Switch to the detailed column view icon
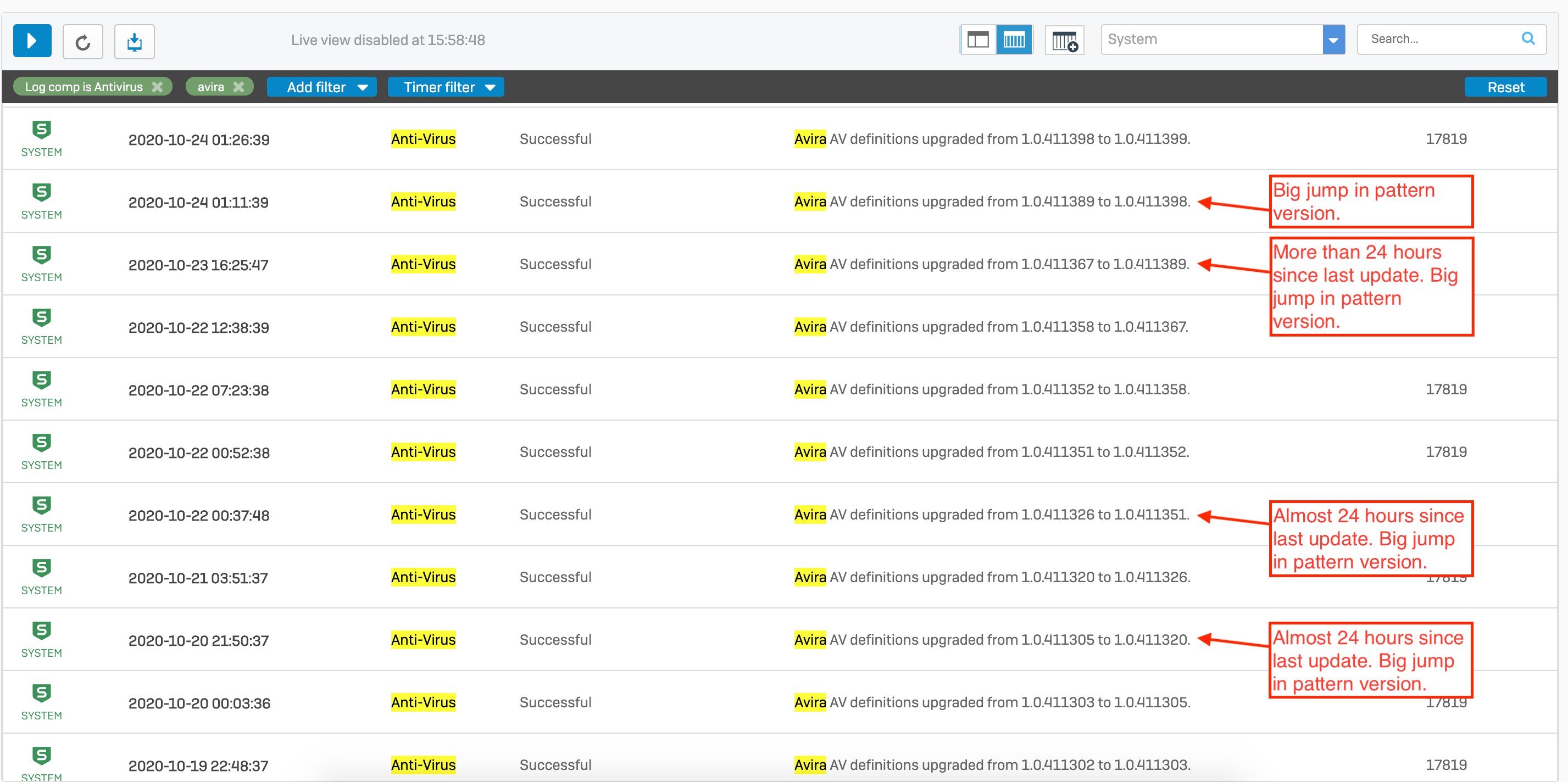Viewport: 1568px width, 782px height. pos(1014,40)
